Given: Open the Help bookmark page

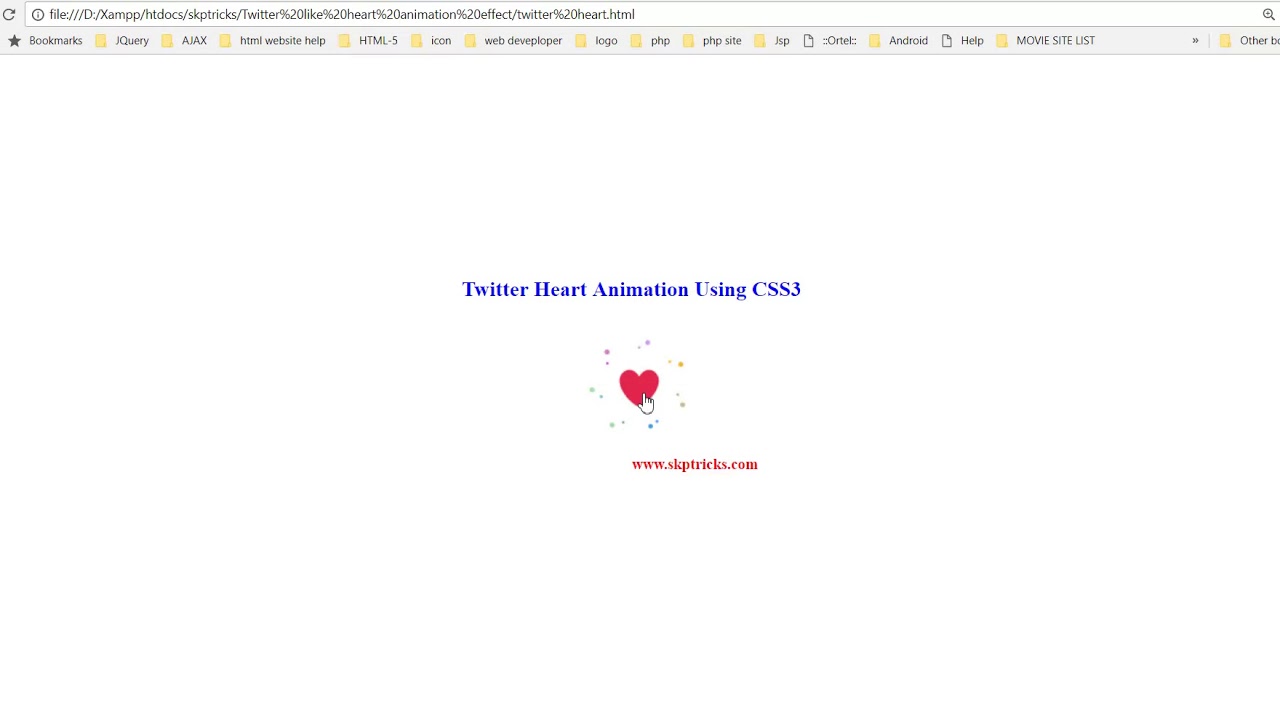Looking at the screenshot, I should [x=962, y=40].
